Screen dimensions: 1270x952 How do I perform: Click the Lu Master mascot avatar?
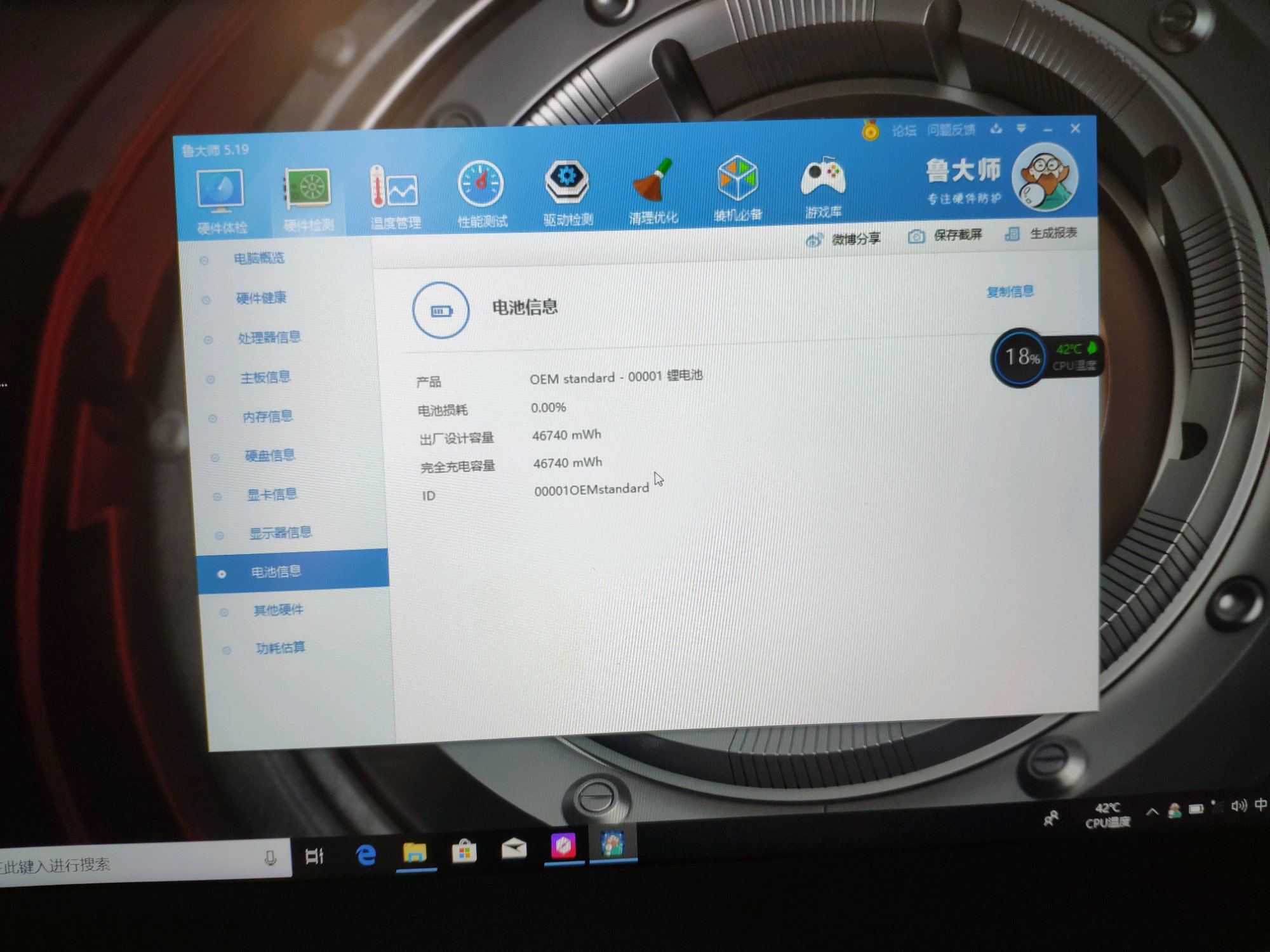pyautogui.click(x=1045, y=178)
